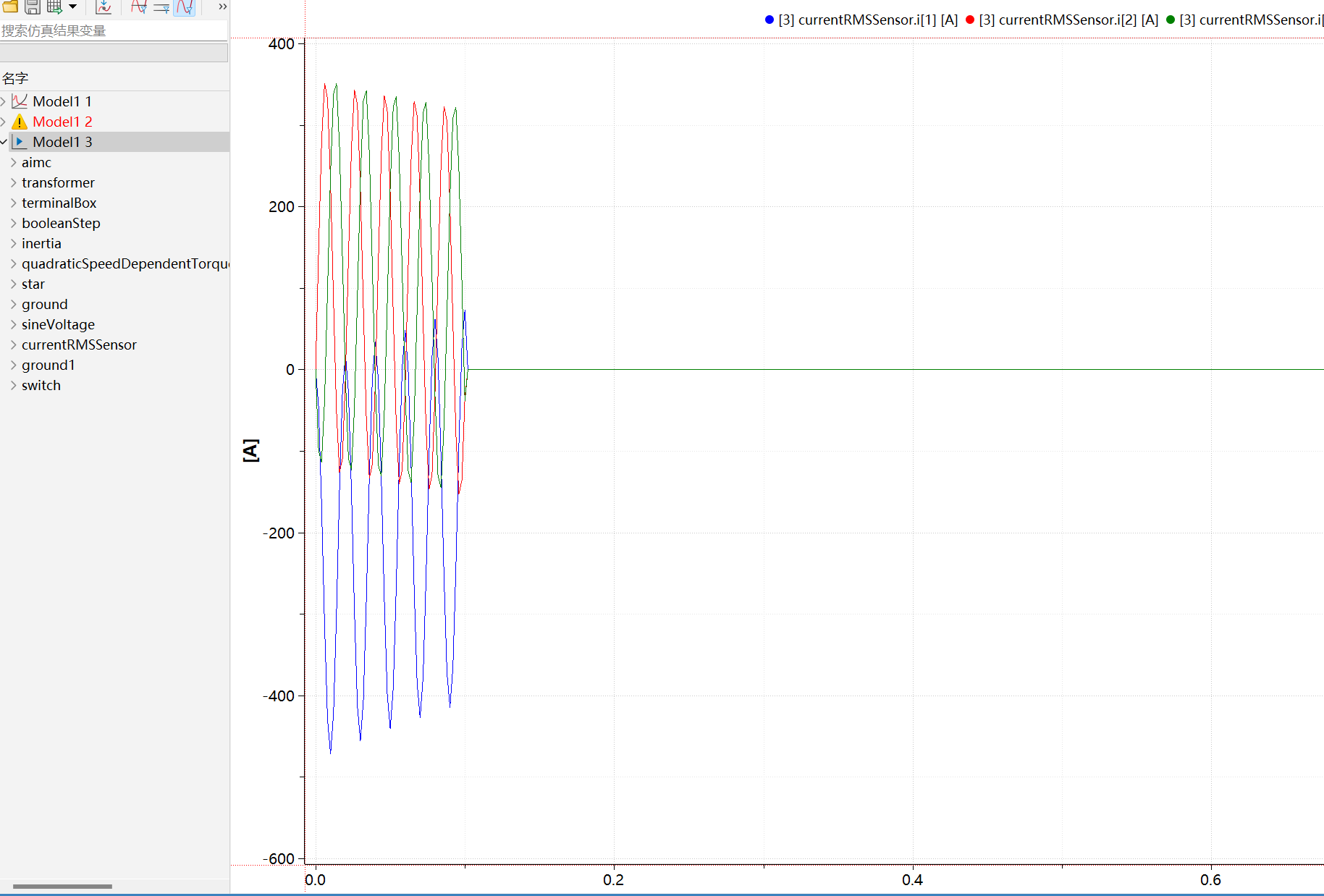Expand the currentRMSSensor component
The height and width of the screenshot is (896, 1324).
[x=14, y=345]
